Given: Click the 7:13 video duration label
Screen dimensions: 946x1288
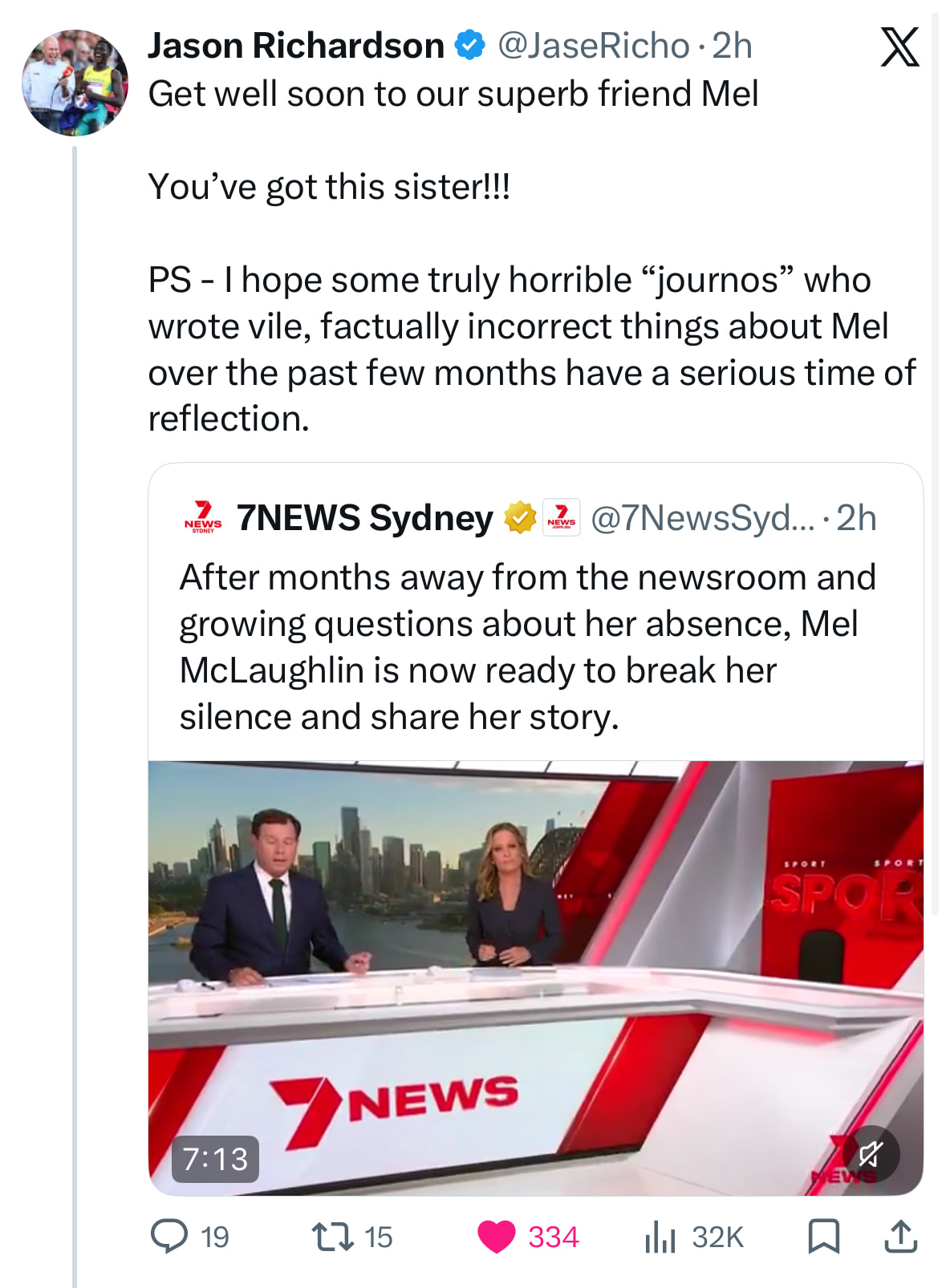Looking at the screenshot, I should [215, 1159].
